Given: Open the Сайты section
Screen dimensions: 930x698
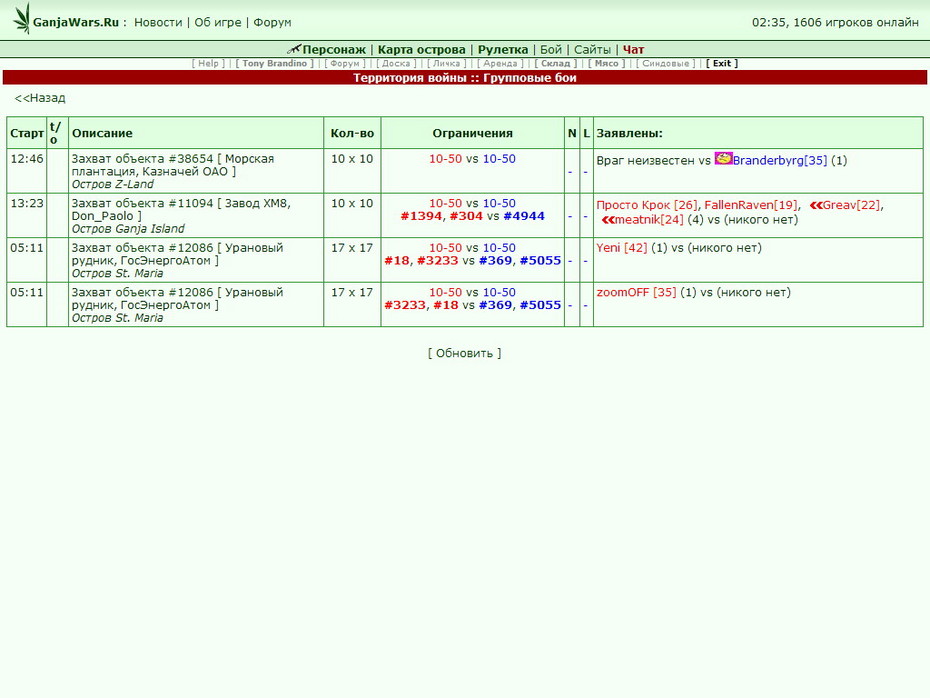Looking at the screenshot, I should [x=592, y=50].
